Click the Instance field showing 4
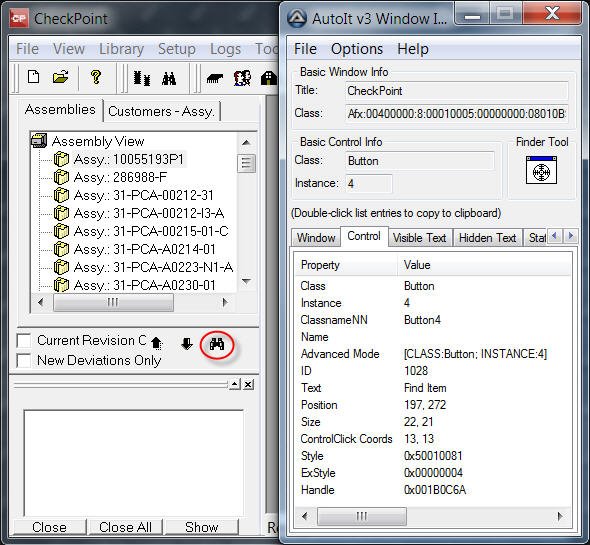The width and height of the screenshot is (590, 545). 368,184
